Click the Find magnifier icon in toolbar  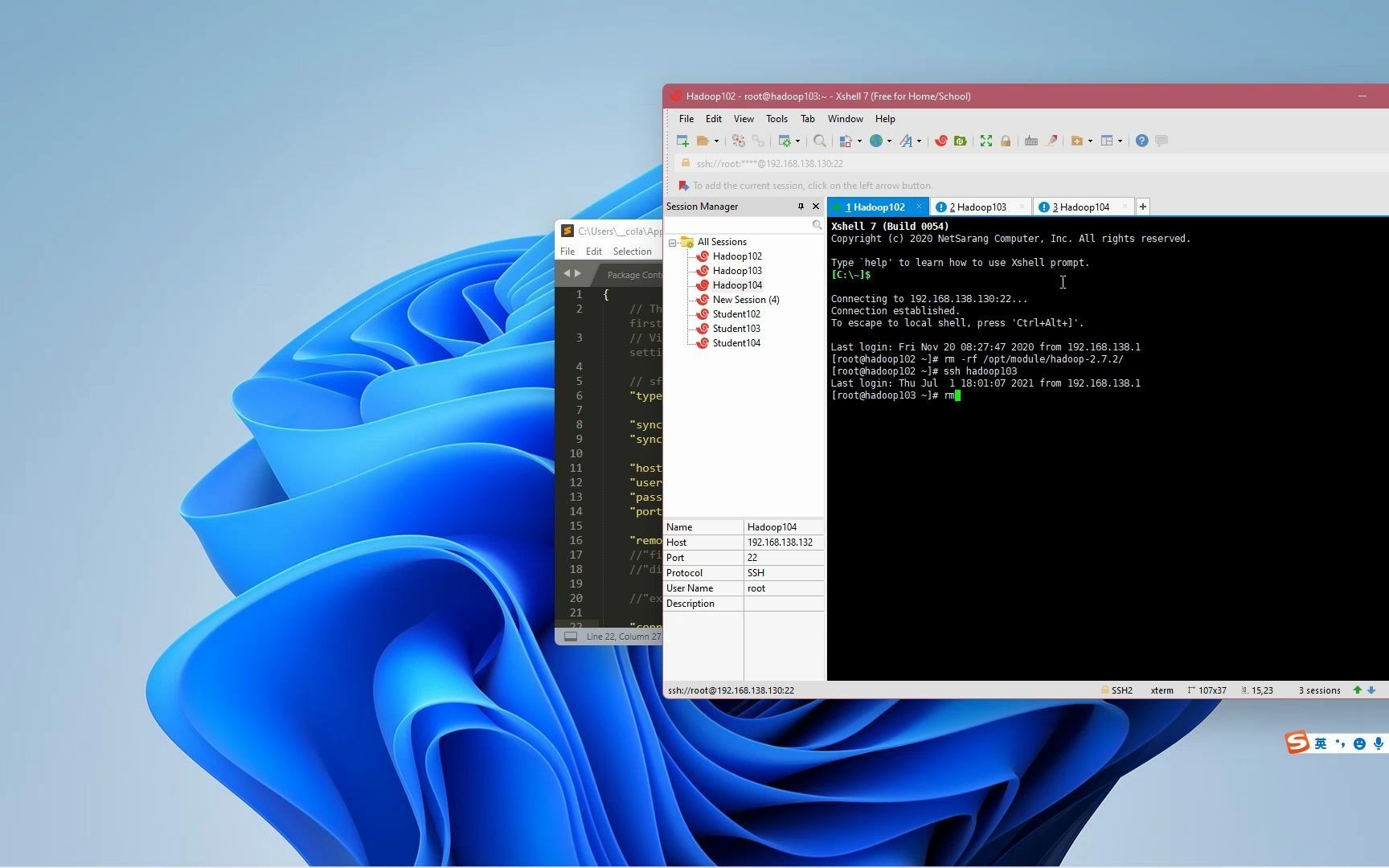tap(820, 141)
